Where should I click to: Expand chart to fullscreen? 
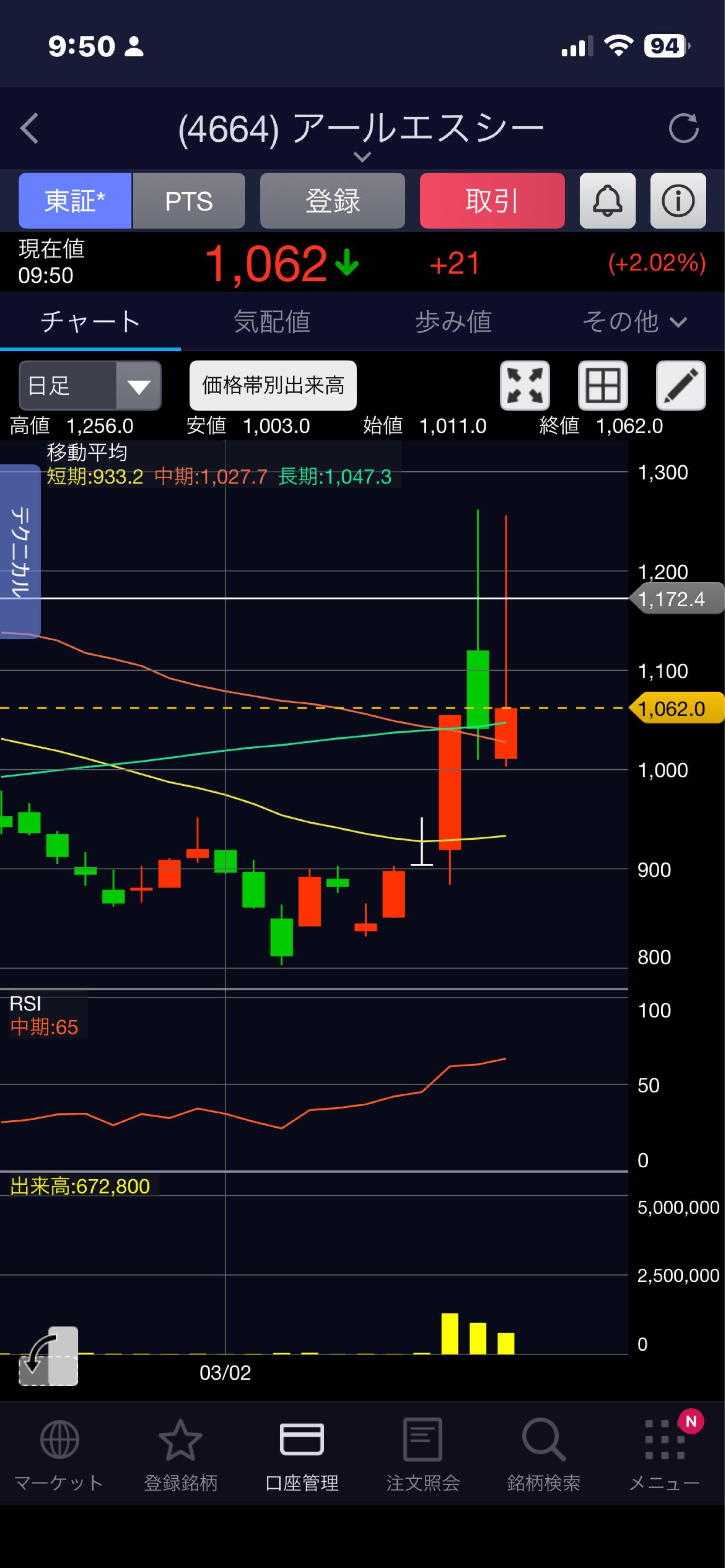pos(525,386)
